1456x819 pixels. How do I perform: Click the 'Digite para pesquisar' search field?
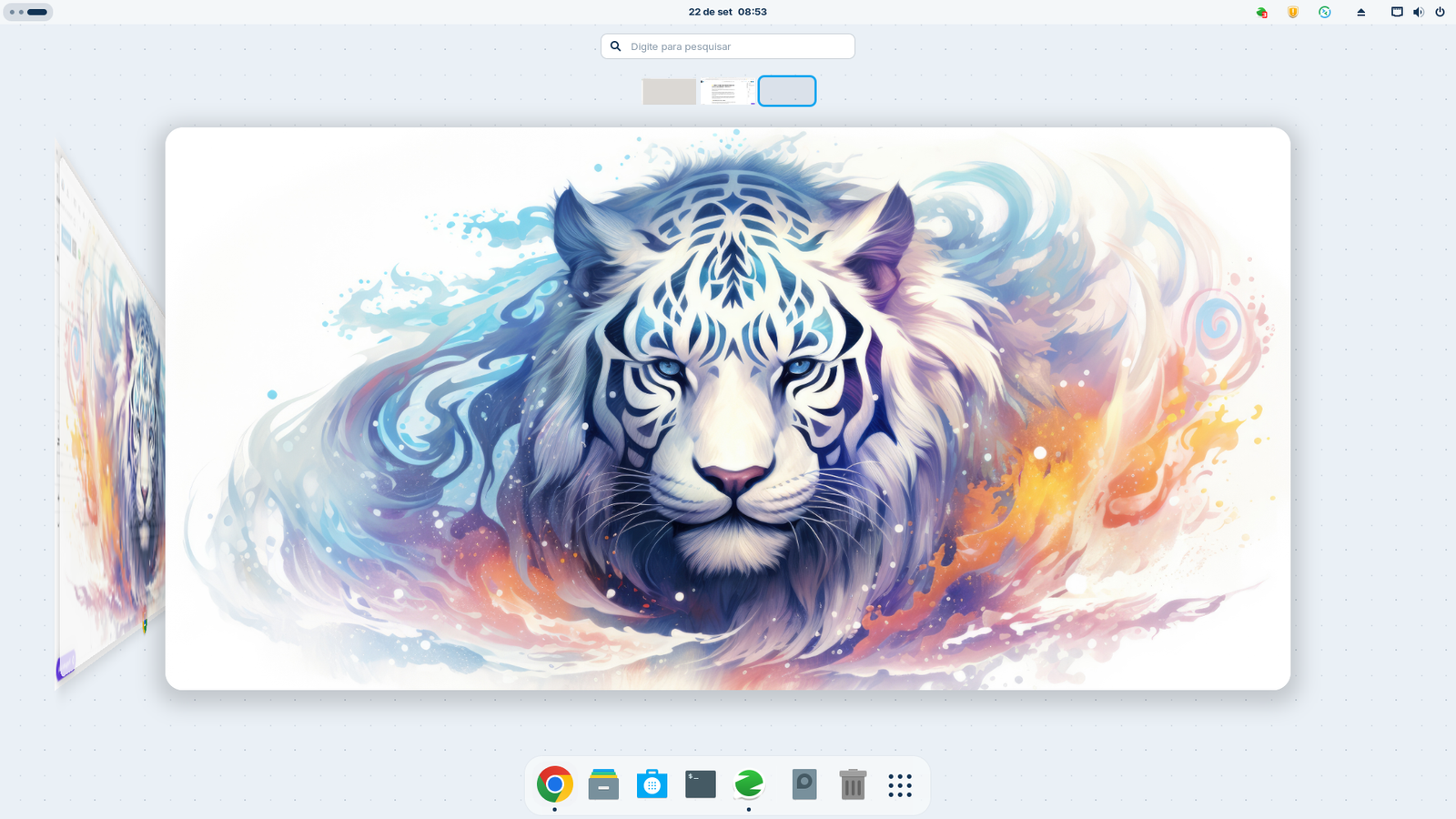[x=728, y=46]
